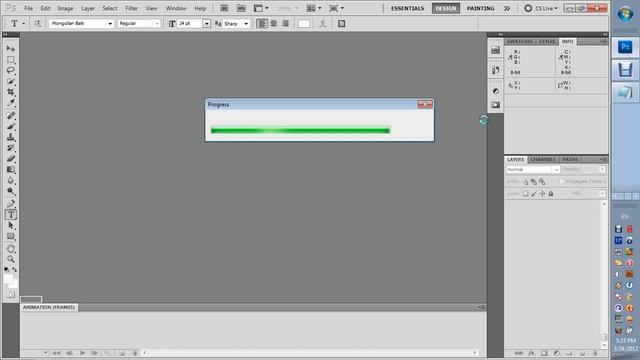Click the Launch Bridge icon
640x360 pixels.
click(x=224, y=8)
